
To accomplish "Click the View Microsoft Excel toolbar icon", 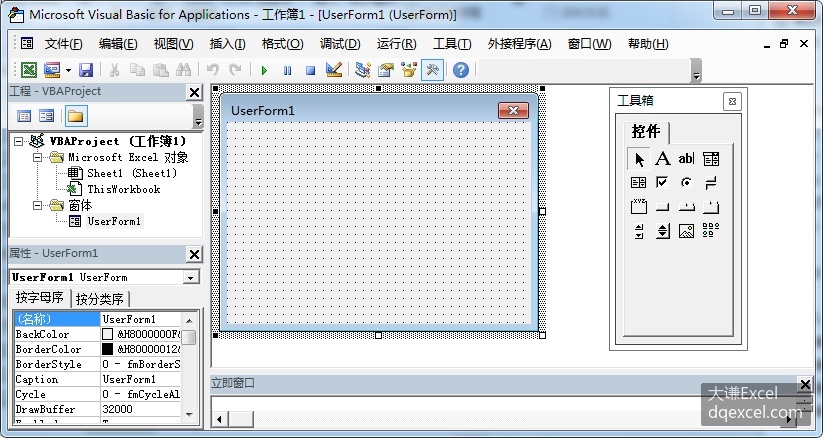I will click(28, 69).
